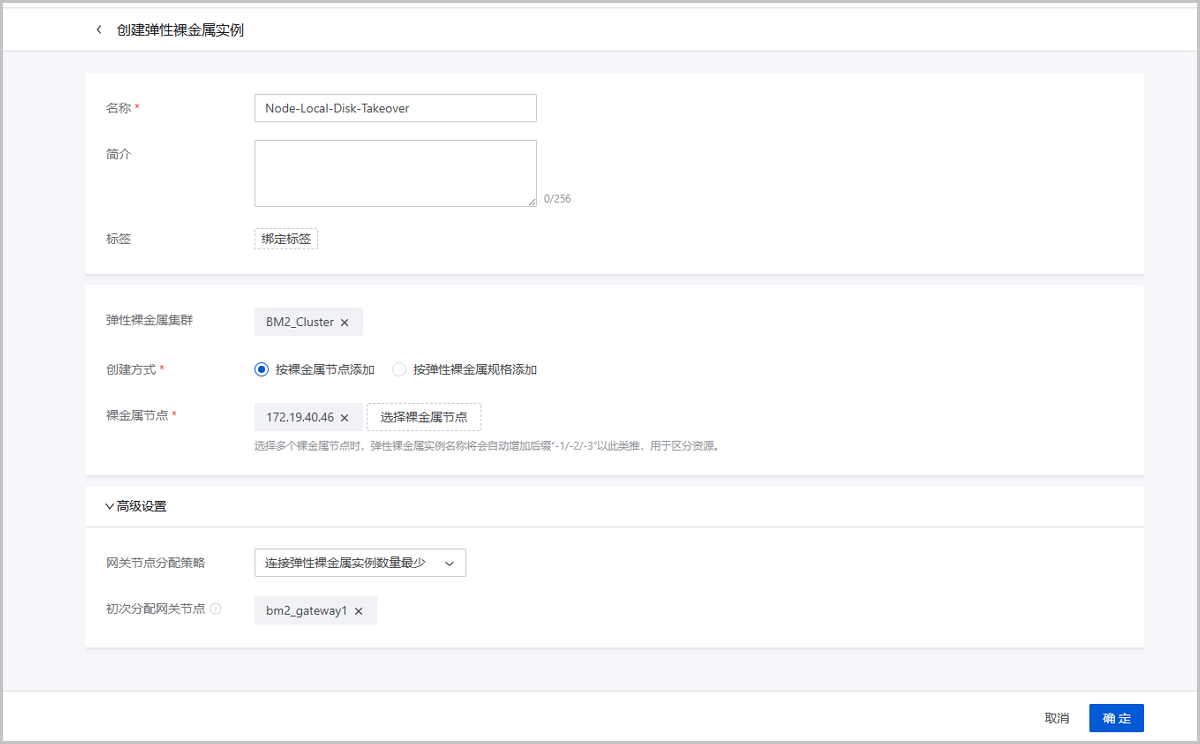Viewport: 1200px width, 744px height.
Task: Open the 网关节点分配策略 dropdown
Action: [x=360, y=563]
